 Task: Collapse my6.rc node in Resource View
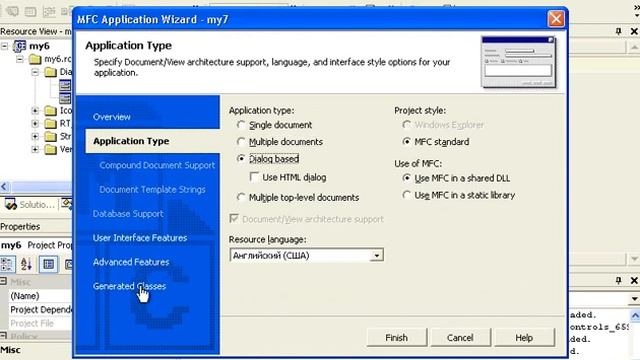coord(20,59)
